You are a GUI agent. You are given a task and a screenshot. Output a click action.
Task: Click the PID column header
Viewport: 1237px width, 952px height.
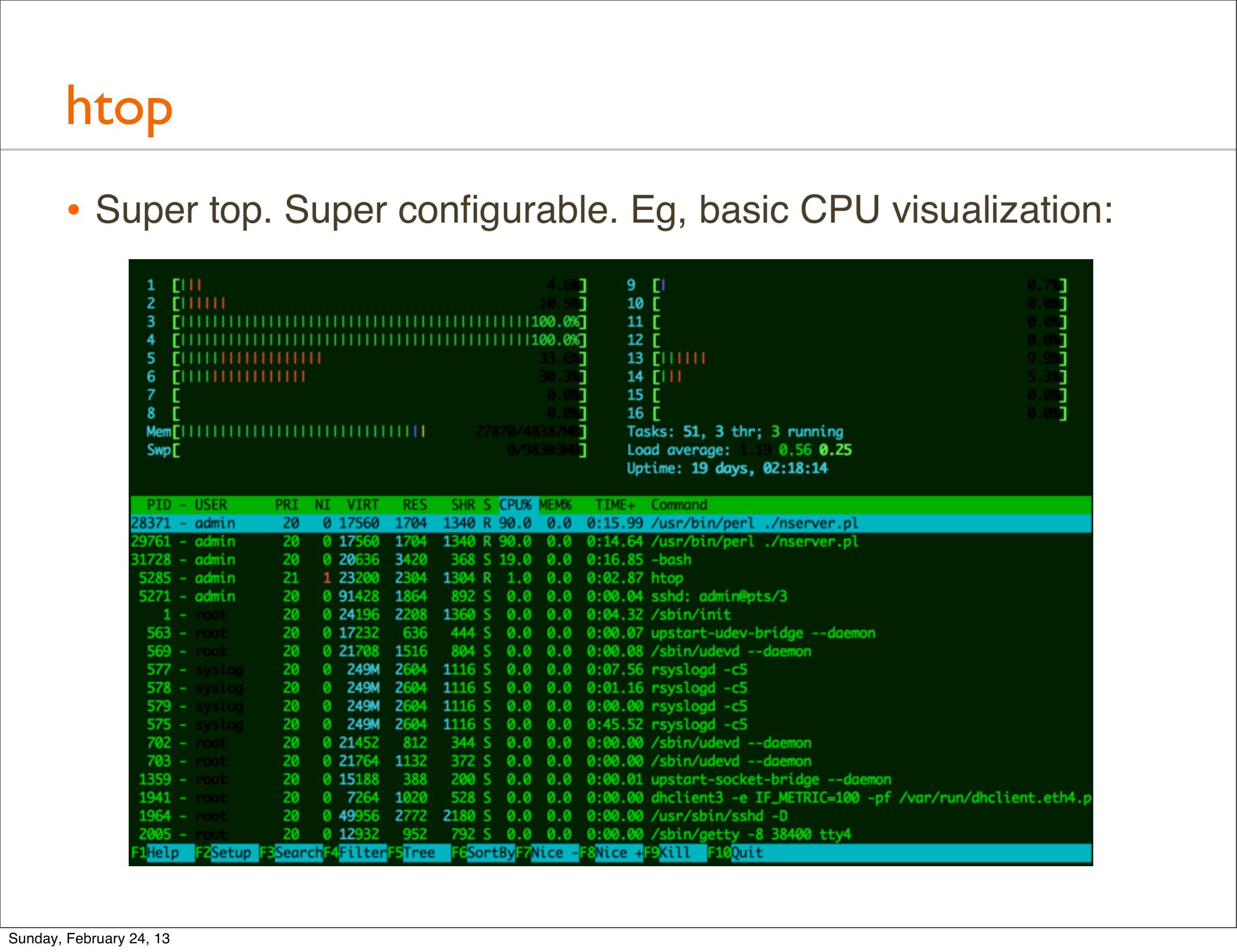158,505
